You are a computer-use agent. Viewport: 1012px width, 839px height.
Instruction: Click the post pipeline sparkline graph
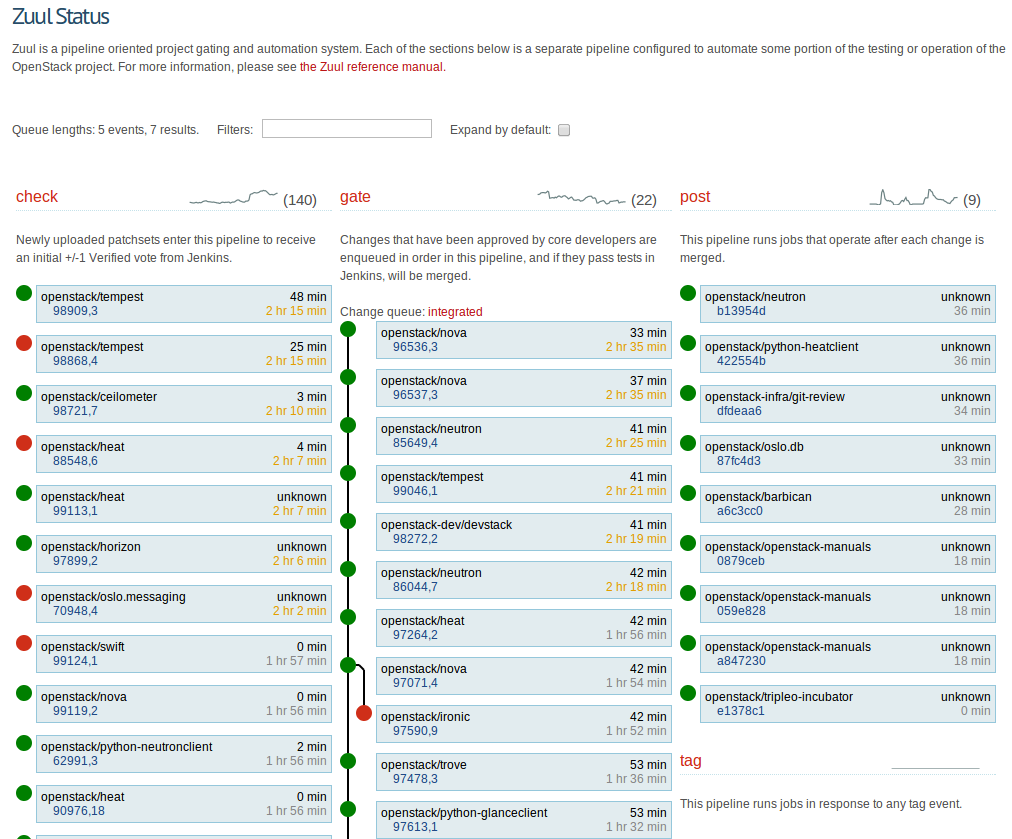point(913,197)
